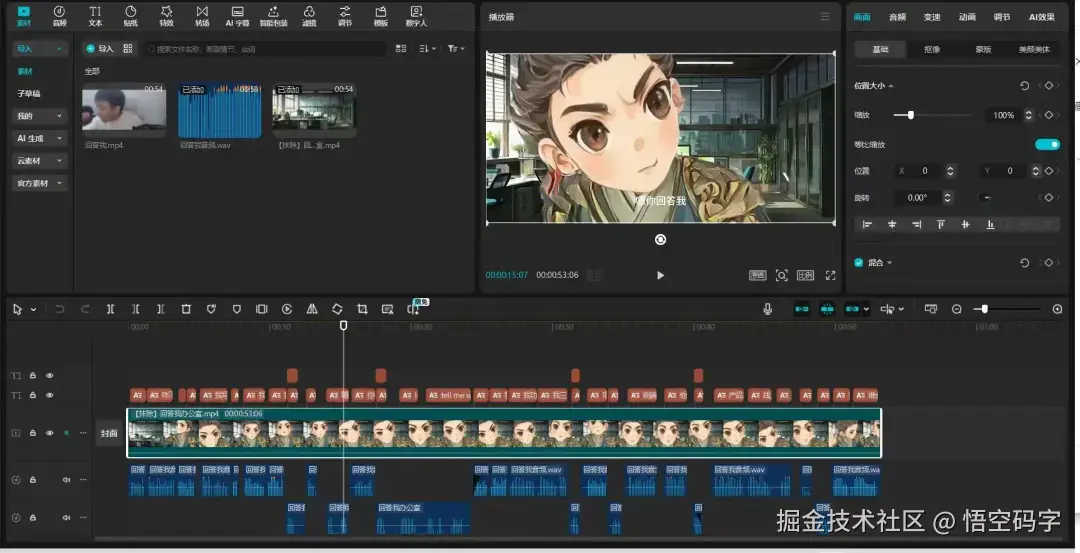Click the undo arrow in timeline toolbar
The image size is (1080, 553).
pos(60,309)
